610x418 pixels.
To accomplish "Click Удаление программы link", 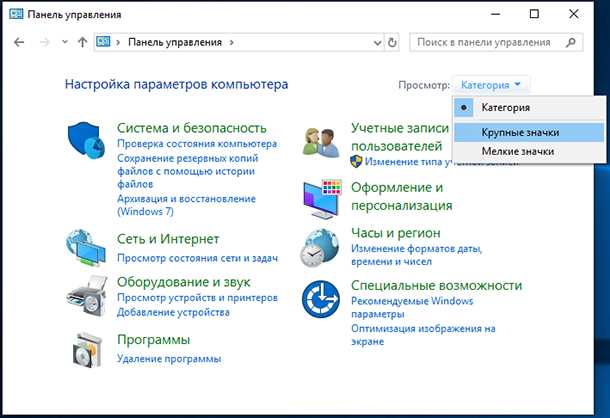I will [169, 358].
